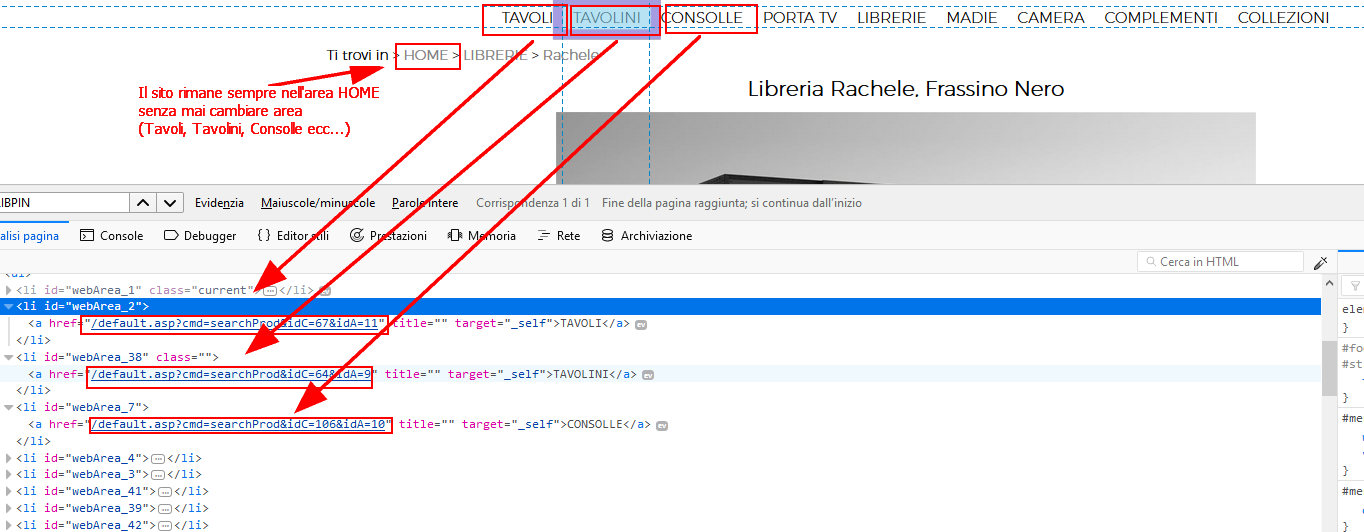Toggle Parole intere whole-words option

point(425,203)
